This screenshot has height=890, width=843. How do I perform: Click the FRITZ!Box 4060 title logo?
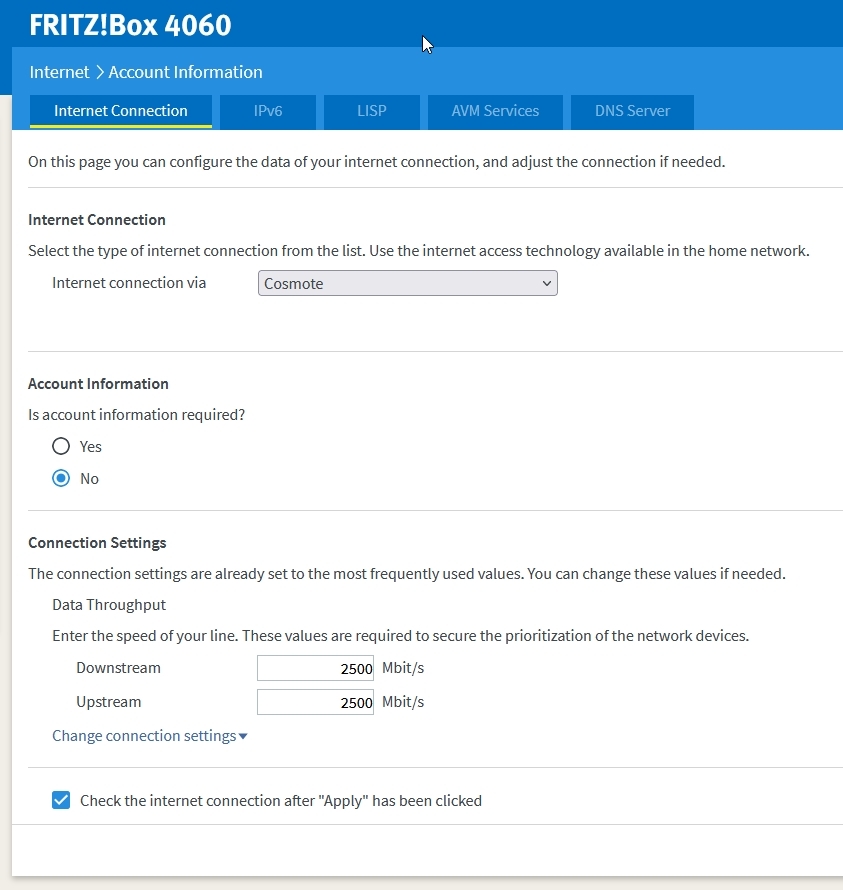coord(131,25)
